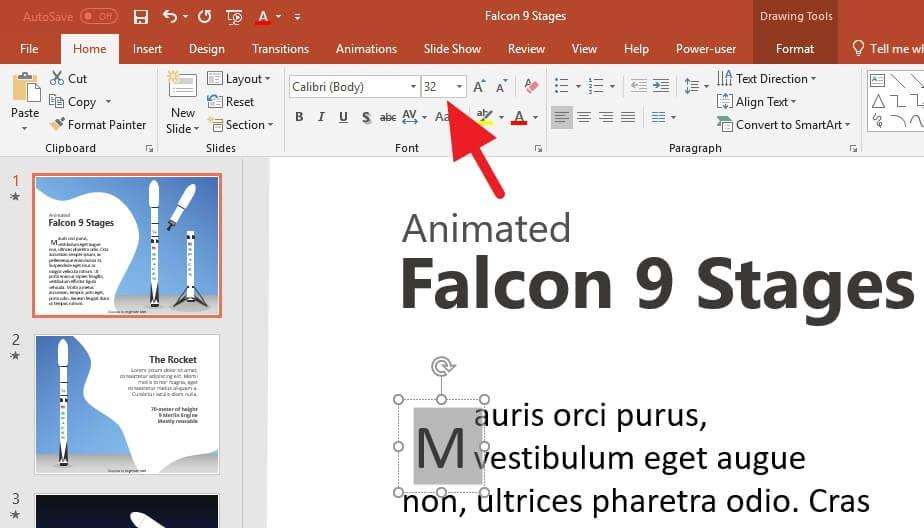Open the Drawing Tools Format tab

(x=794, y=48)
